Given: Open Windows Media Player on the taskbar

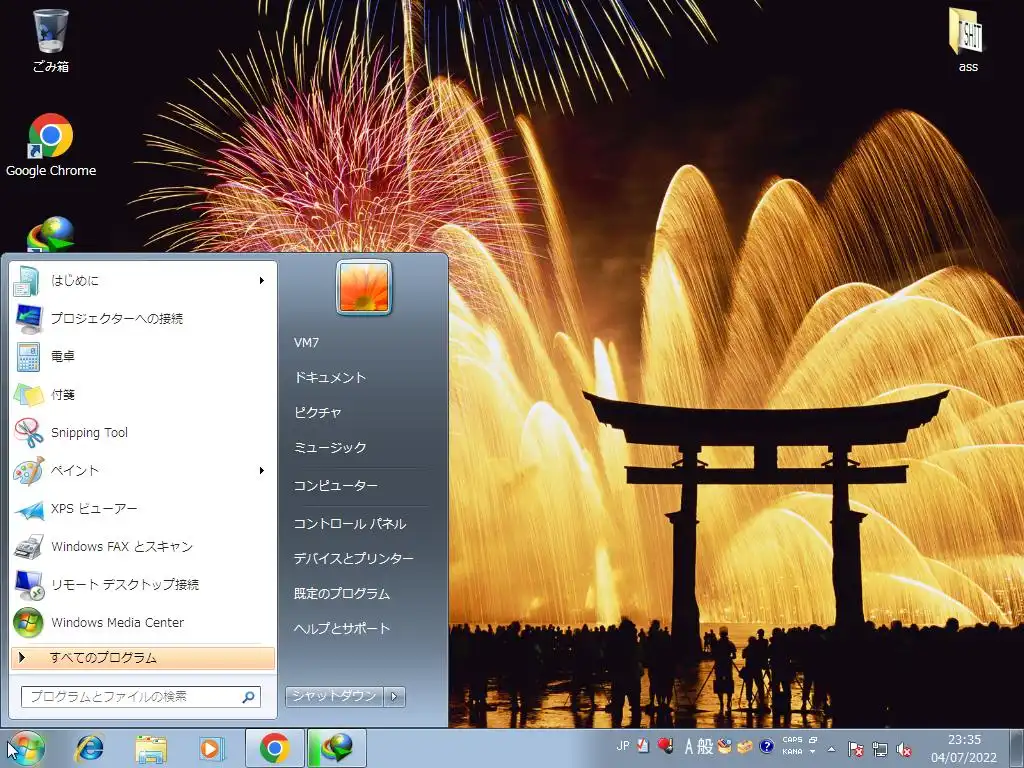Looking at the screenshot, I should point(212,748).
